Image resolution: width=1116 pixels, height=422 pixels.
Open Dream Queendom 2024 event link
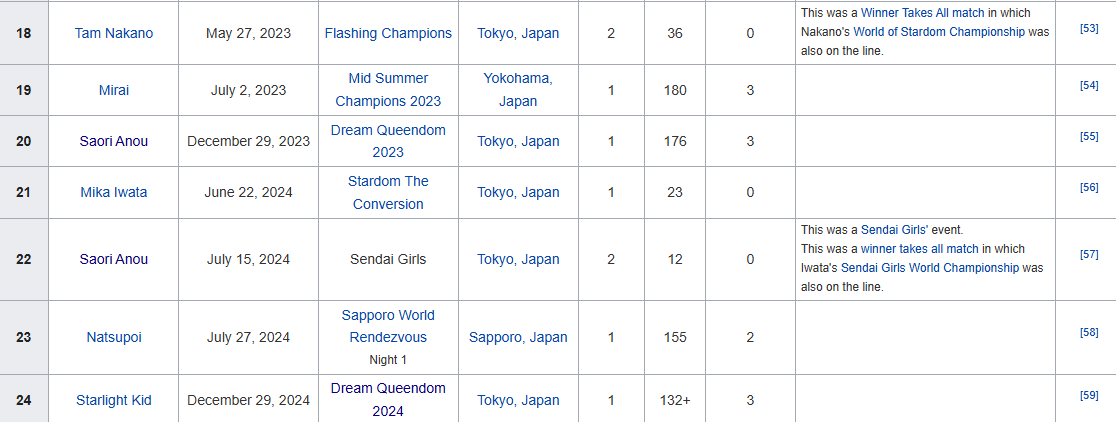point(388,400)
